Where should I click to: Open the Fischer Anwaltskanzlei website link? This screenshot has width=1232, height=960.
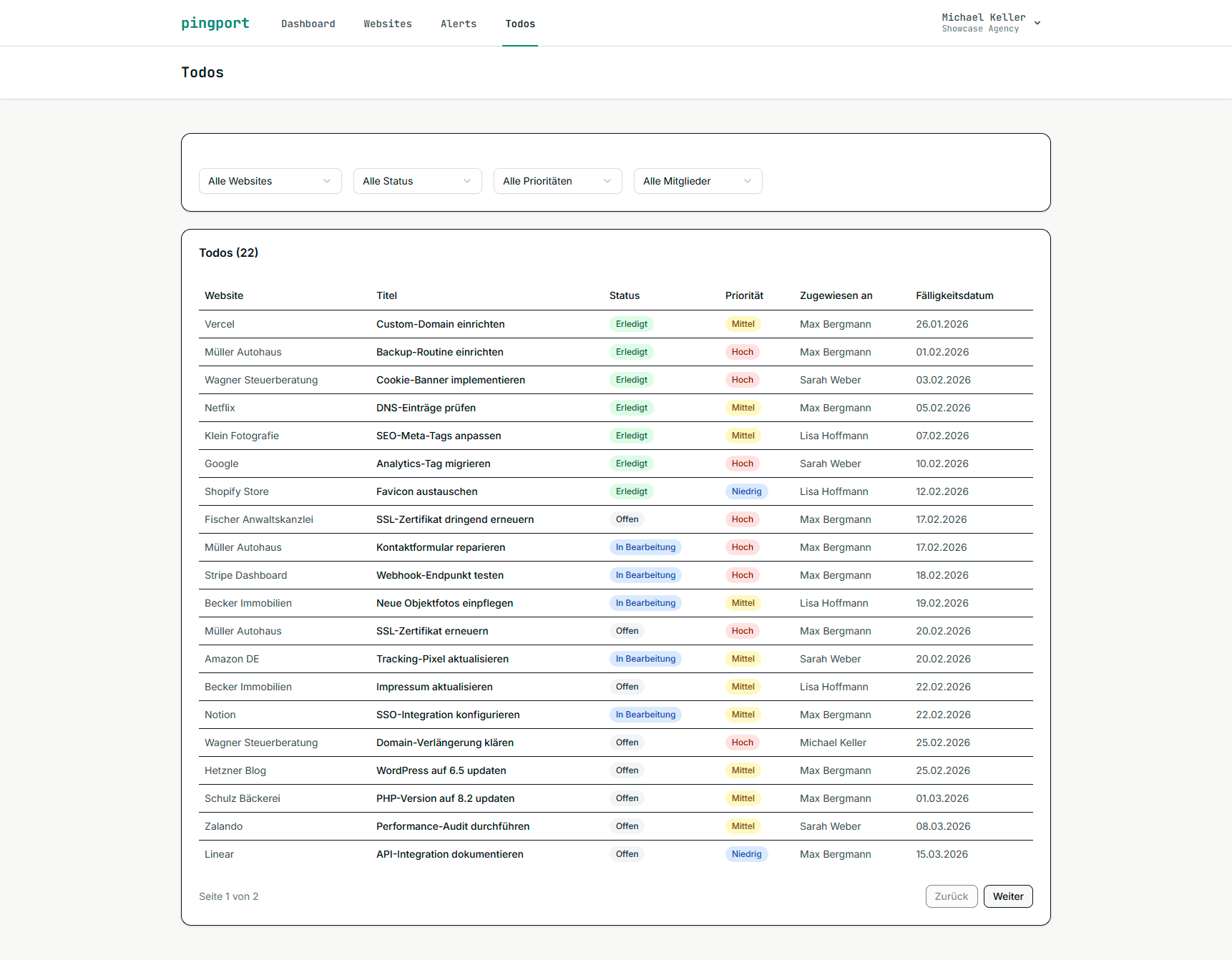pos(258,519)
